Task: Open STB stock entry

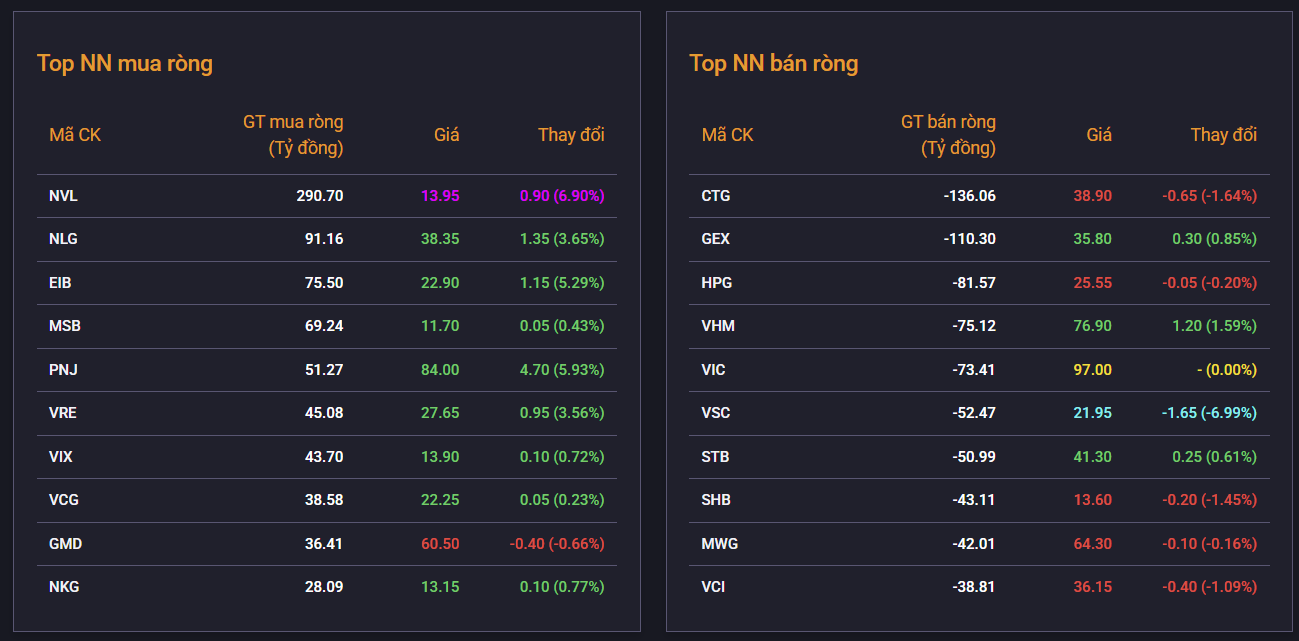Action: [x=715, y=457]
